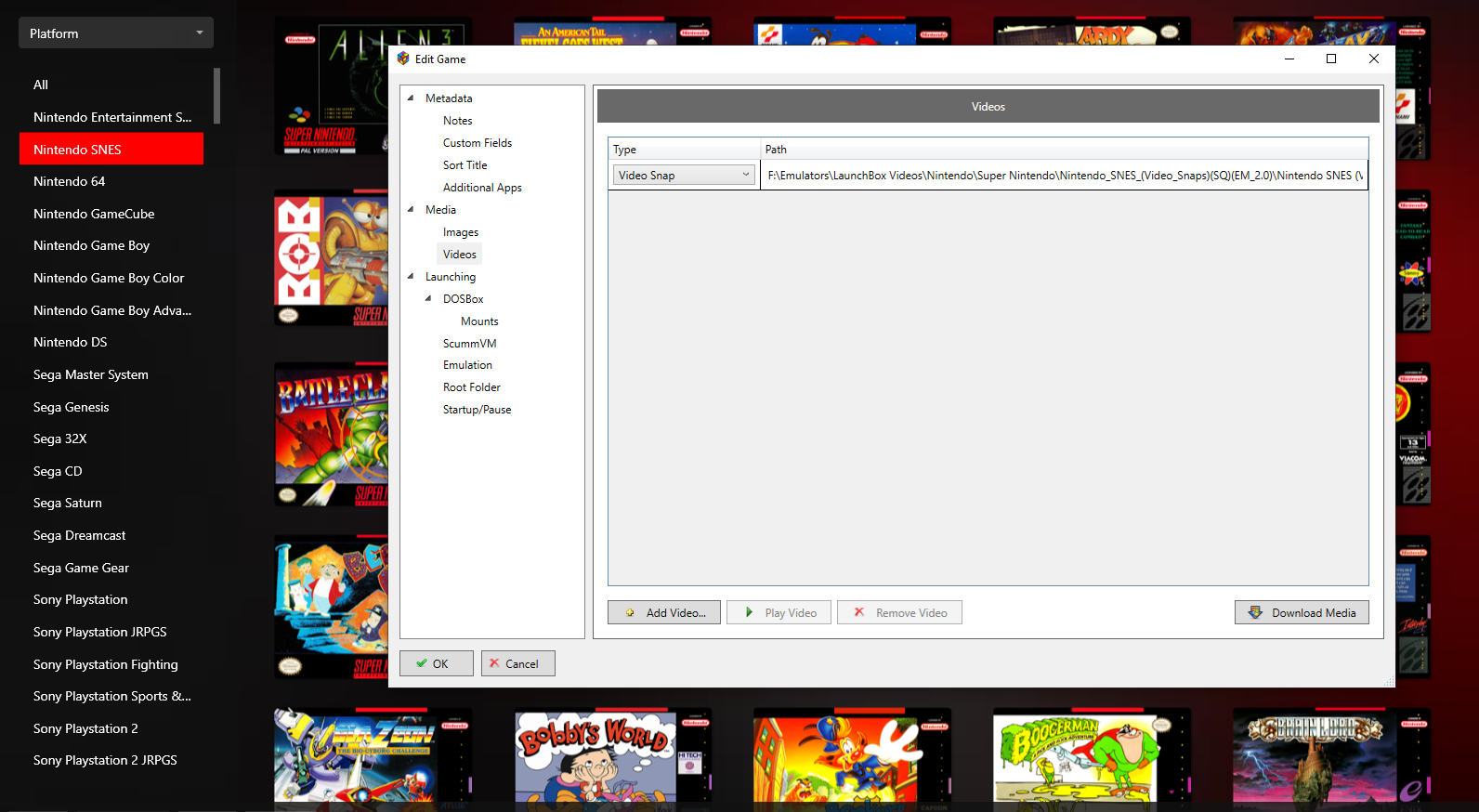
Task: Open the Platform dropdown in sidebar
Action: (x=116, y=33)
